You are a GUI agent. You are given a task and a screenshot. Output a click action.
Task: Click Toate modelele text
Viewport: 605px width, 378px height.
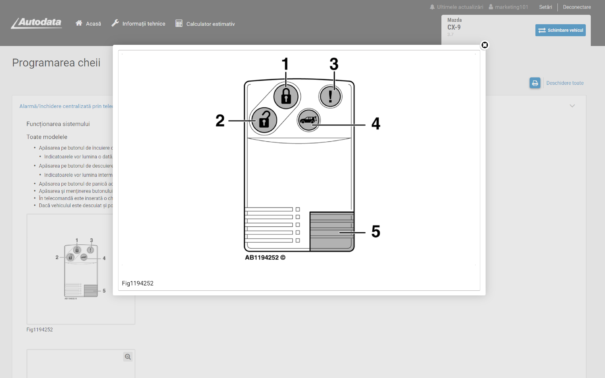coord(47,137)
